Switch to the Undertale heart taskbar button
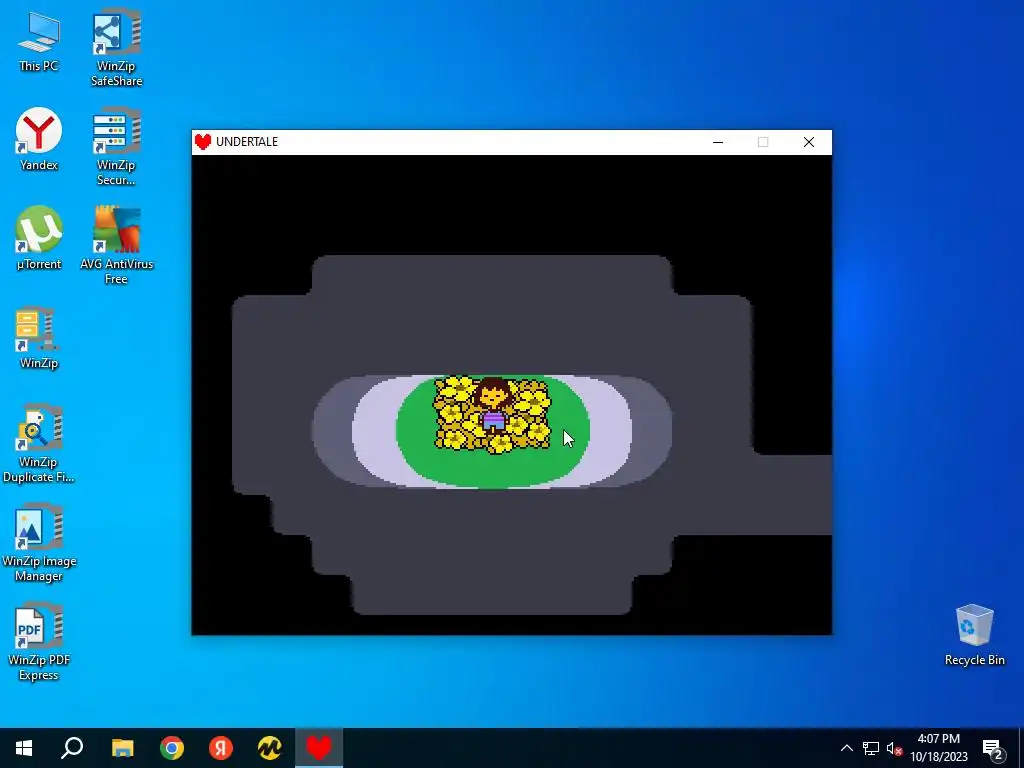Viewport: 1024px width, 768px height. coord(319,748)
